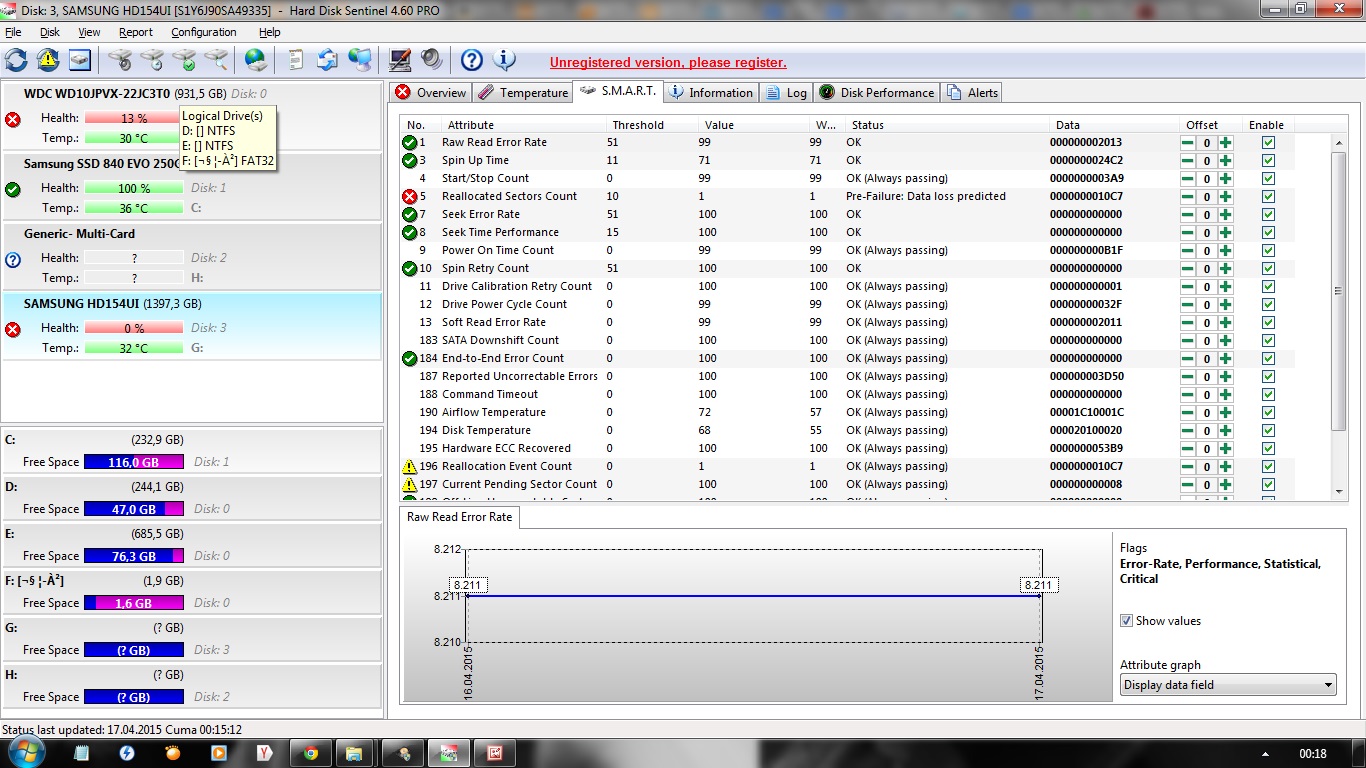Click red error icon beside WDC WD10JPVX health
Screen dimensions: 1366x768
click(13, 119)
